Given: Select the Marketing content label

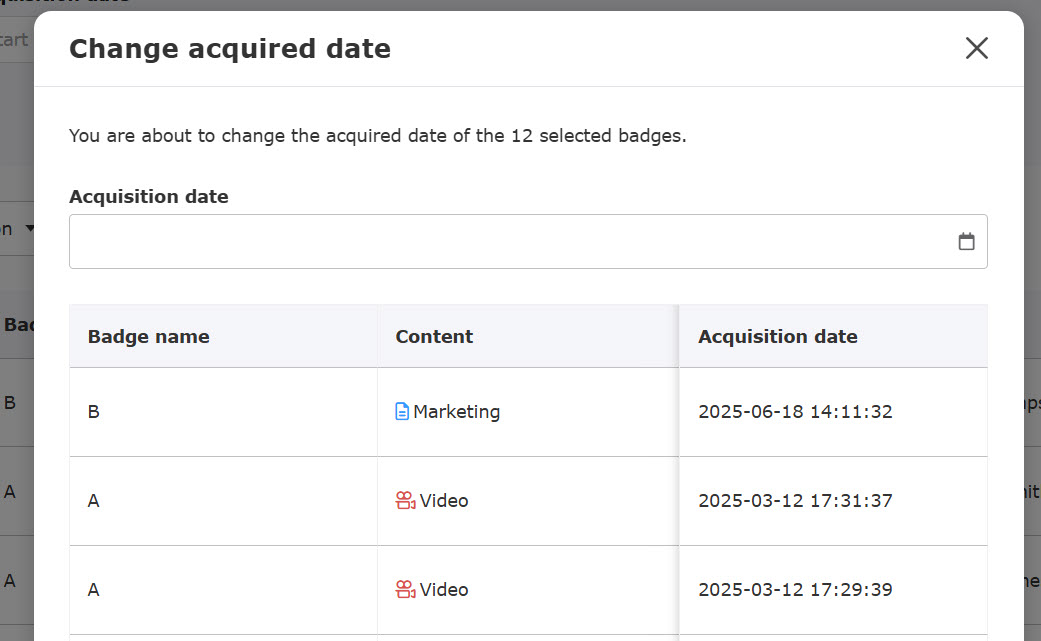Looking at the screenshot, I should click(x=456, y=411).
